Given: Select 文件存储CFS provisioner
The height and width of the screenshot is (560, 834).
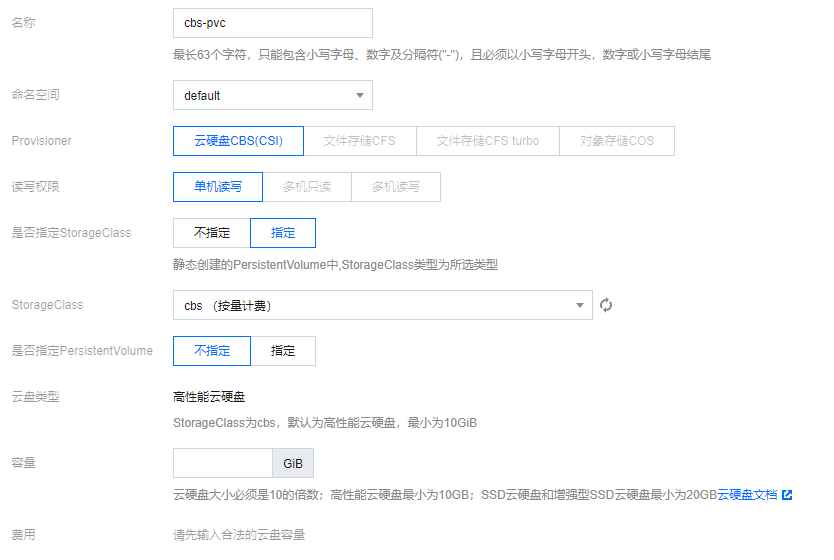Looking at the screenshot, I should [360, 141].
